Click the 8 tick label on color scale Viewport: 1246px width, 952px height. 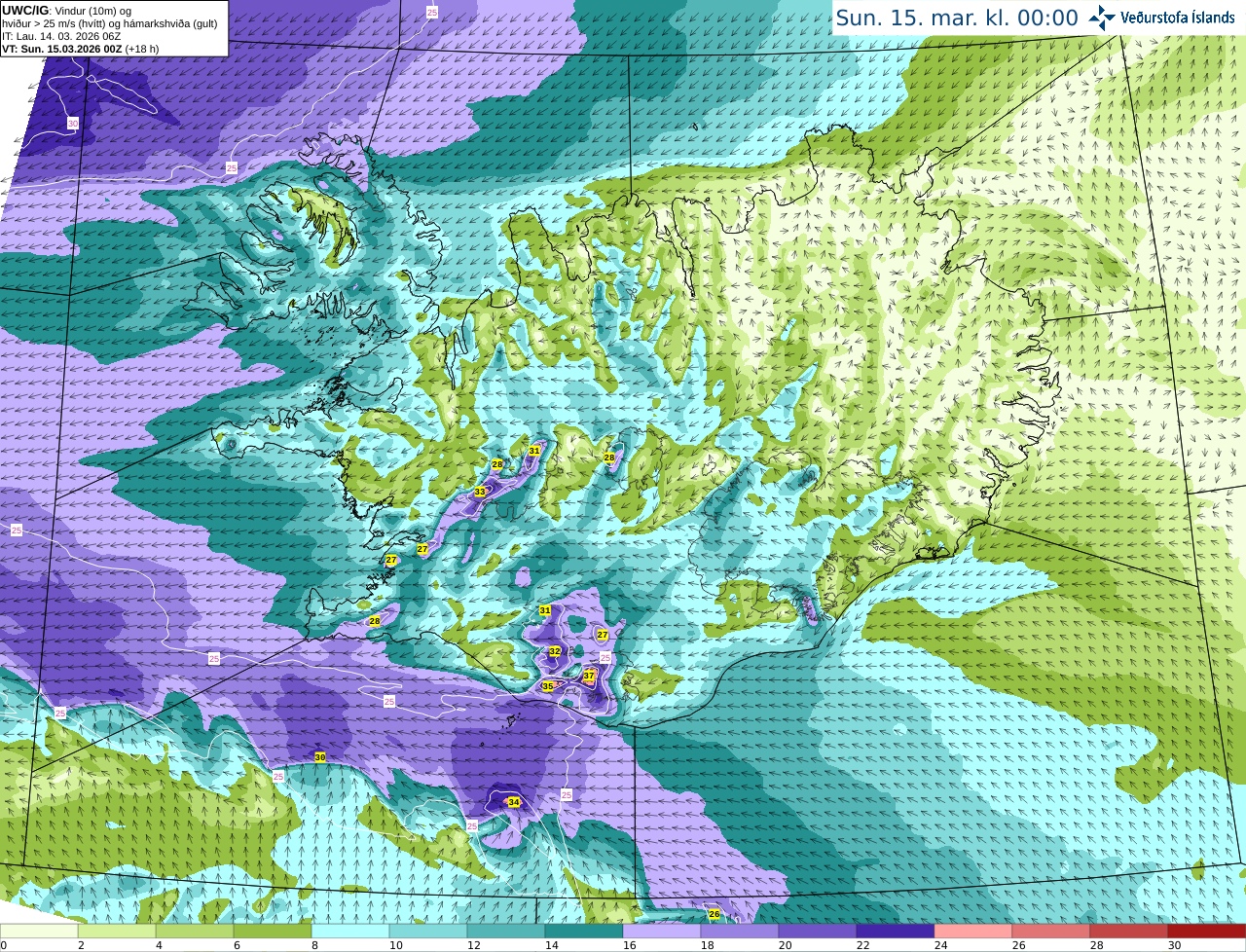(x=314, y=945)
